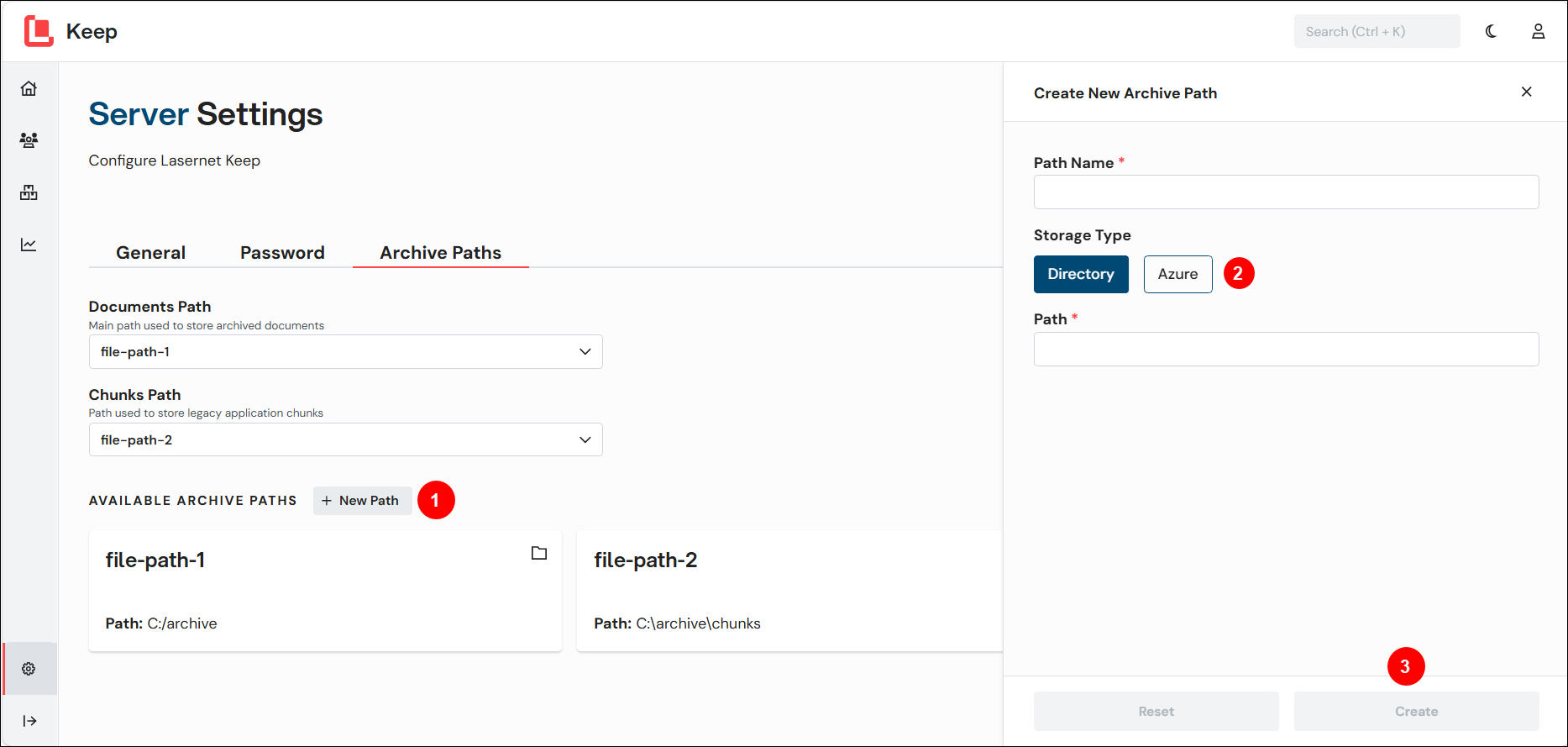Click the Documents Path label
This screenshot has width=1568, height=747.
150,307
